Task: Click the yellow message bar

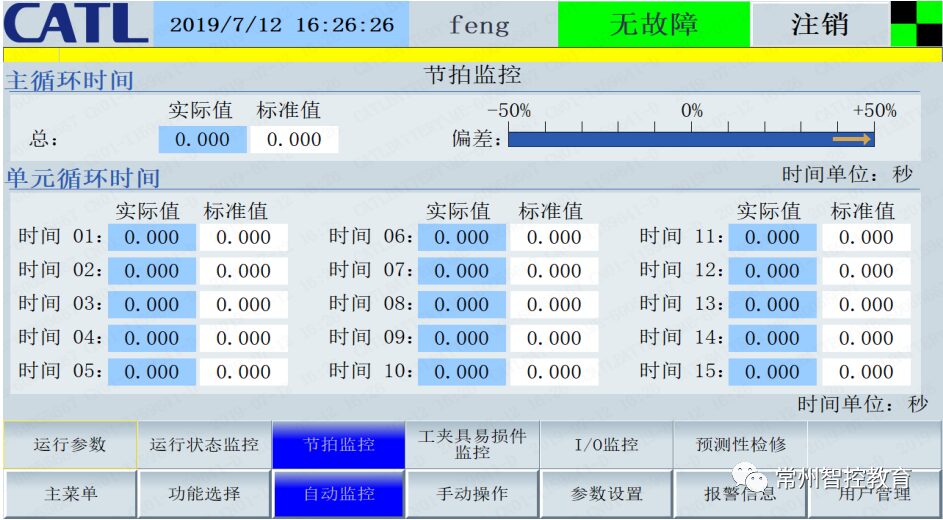Action: point(472,55)
